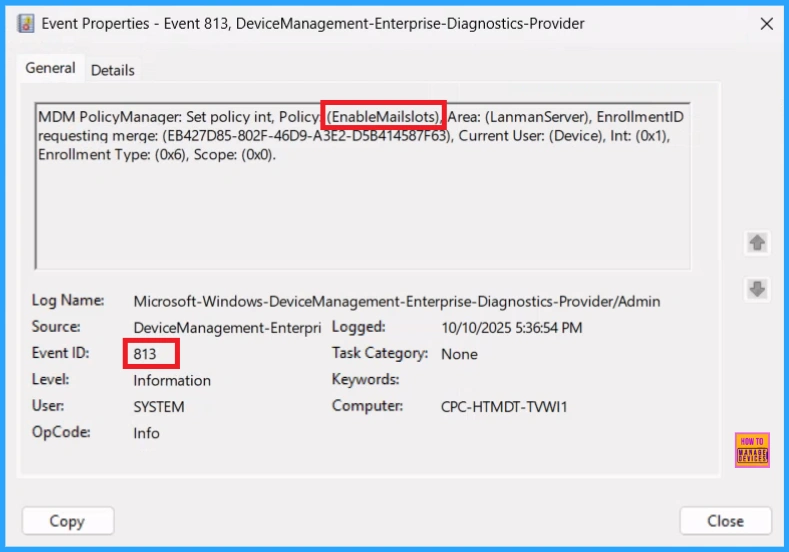Show previous event with up arrow
Screen dimensions: 789x552
point(757,243)
